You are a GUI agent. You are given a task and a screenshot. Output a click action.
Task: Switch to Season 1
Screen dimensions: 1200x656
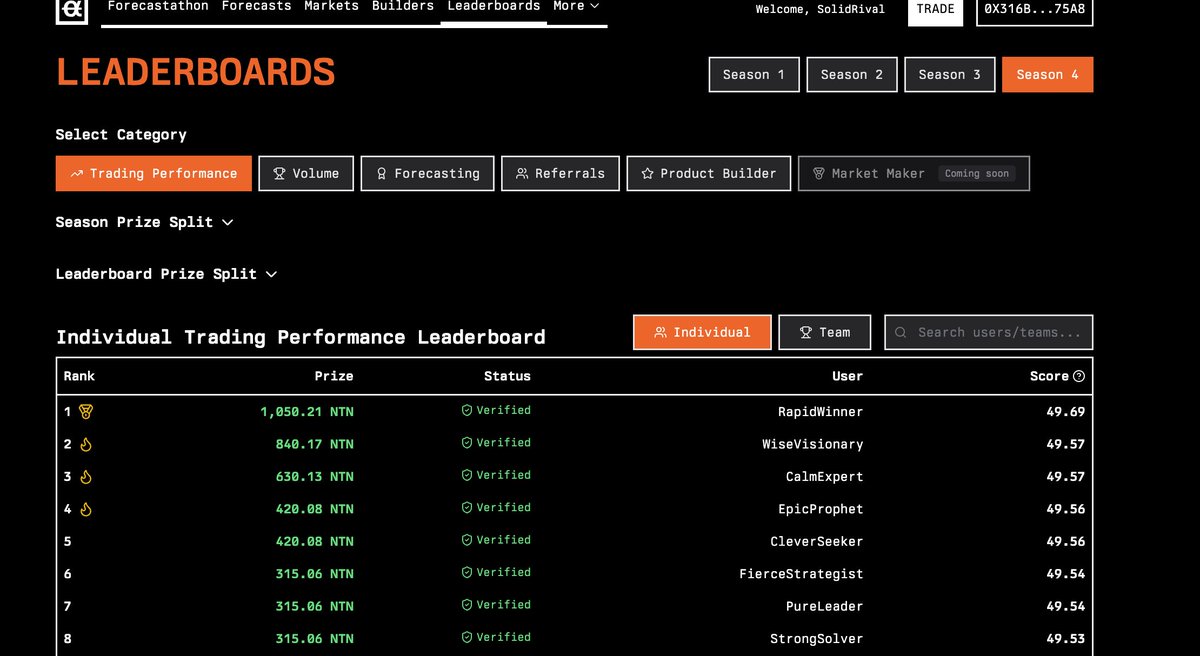click(754, 75)
